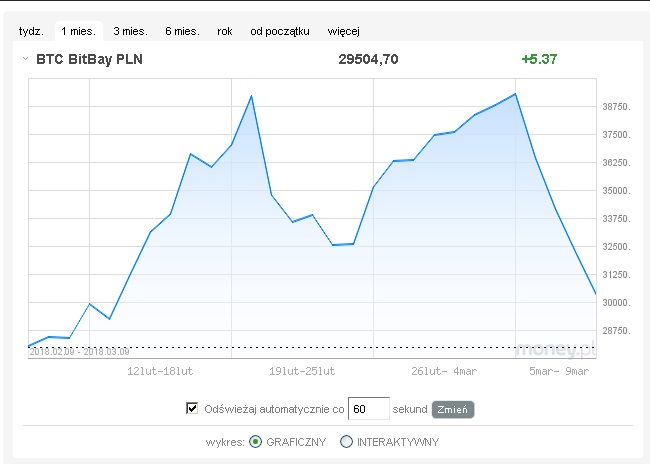
Task: Select the INTERAKTYWNY chart radio button
Action: (346, 442)
